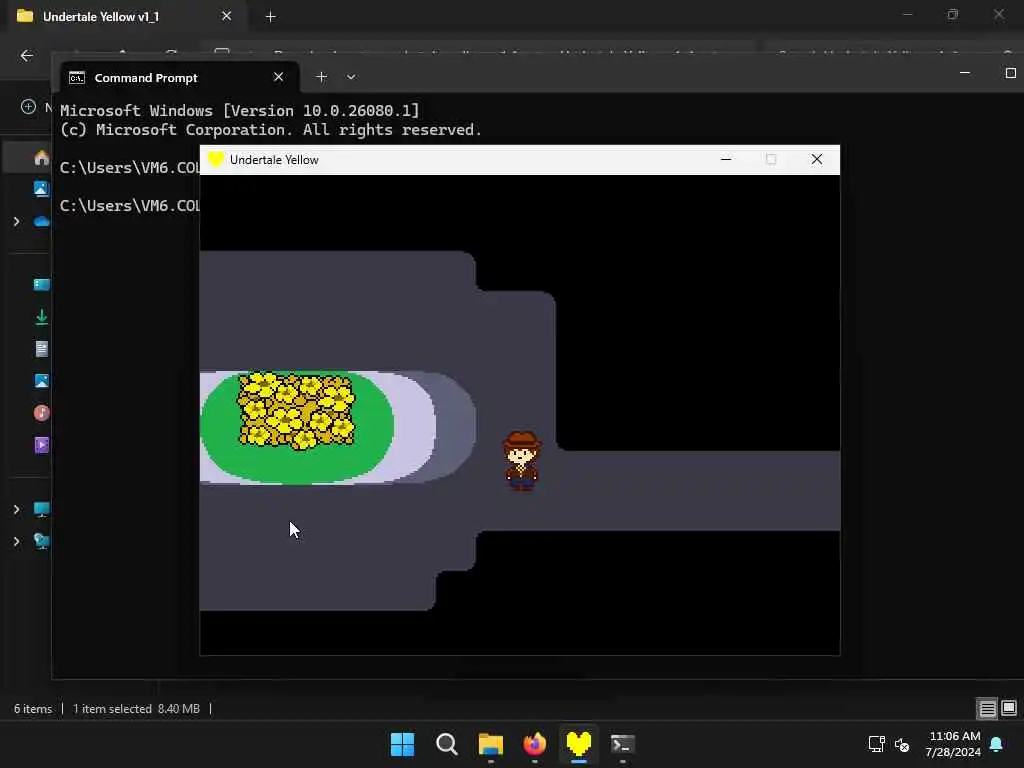This screenshot has height=768, width=1024.
Task: Open Start menu from taskbar
Action: click(402, 744)
